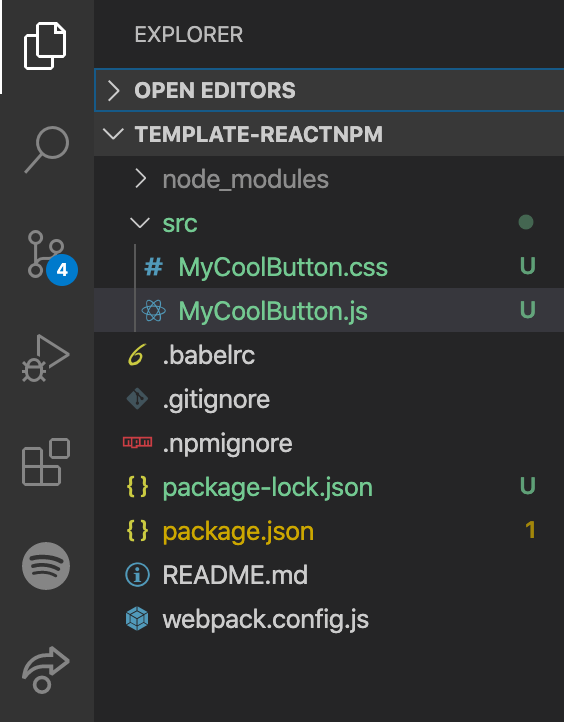Click the CSS hash icon beside MyCoolButton.css
Viewport: 564px width, 722px height.
(153, 267)
